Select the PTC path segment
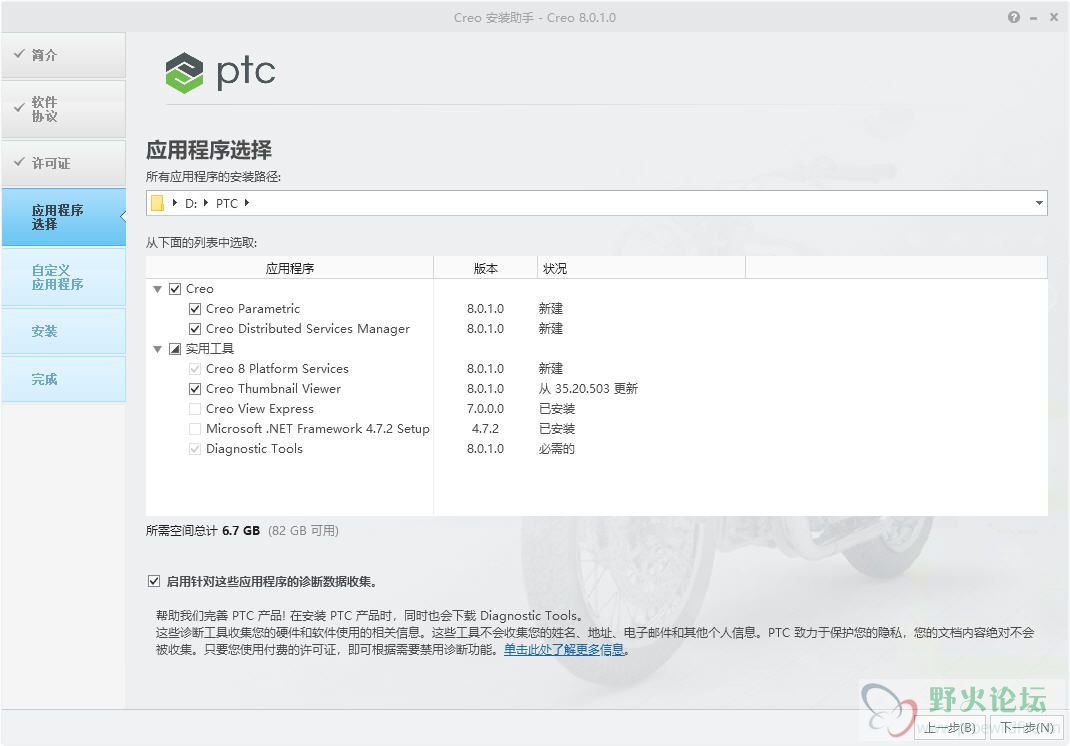Screen dimensions: 1070x746 tap(227, 203)
